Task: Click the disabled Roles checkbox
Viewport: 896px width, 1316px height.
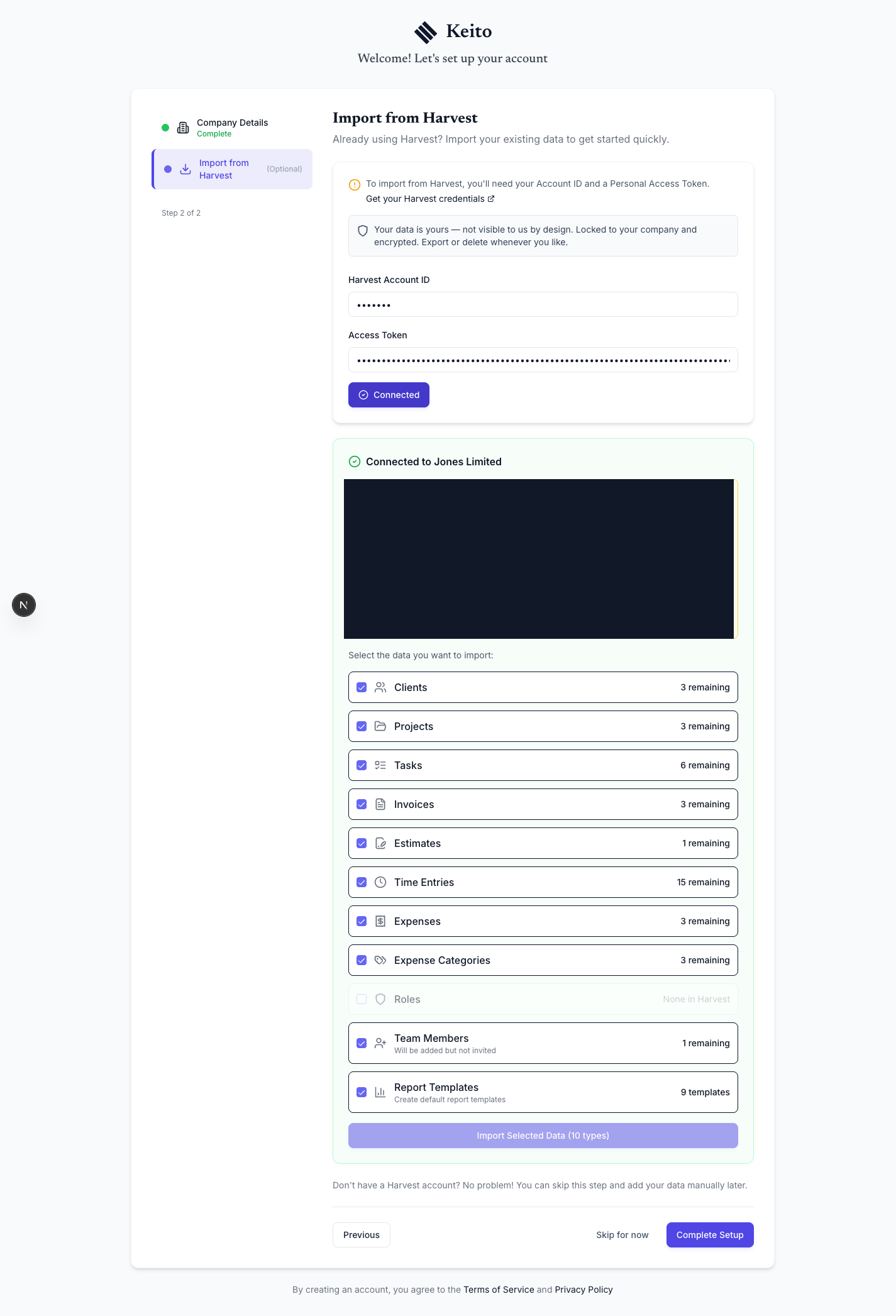Action: pos(362,999)
